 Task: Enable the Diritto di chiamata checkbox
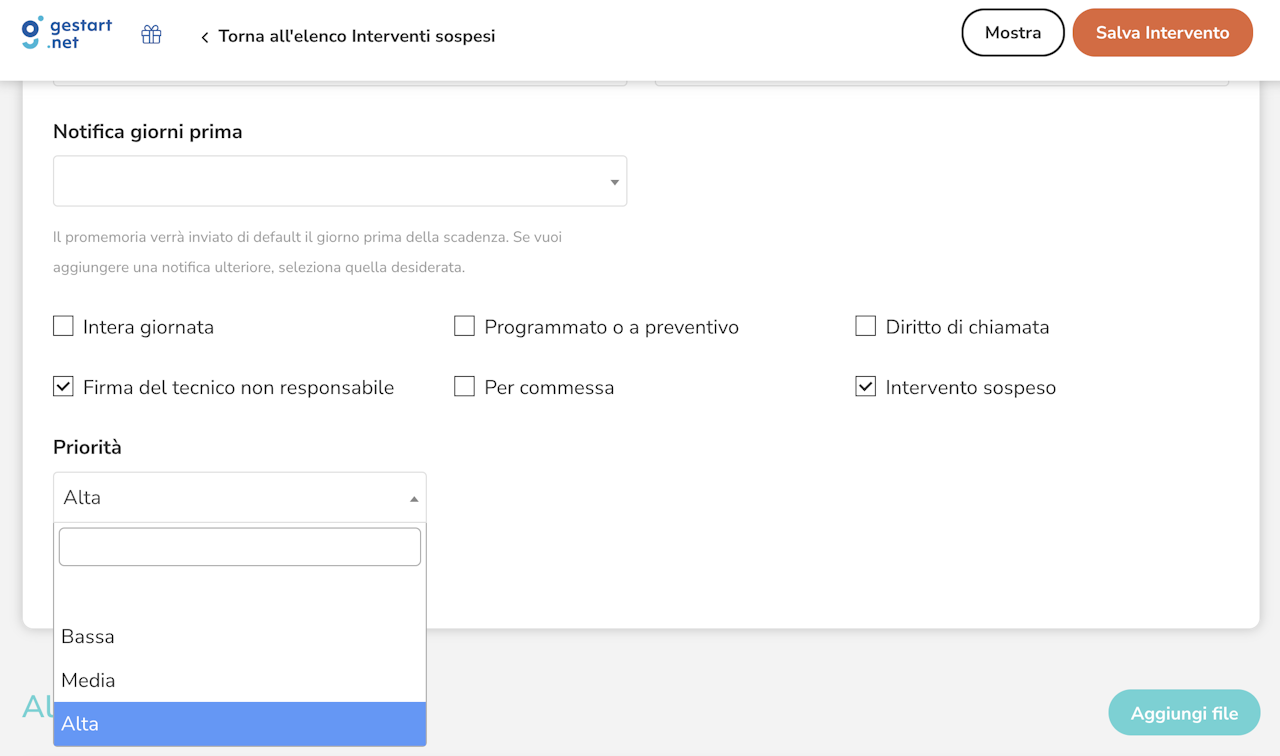[x=864, y=325]
